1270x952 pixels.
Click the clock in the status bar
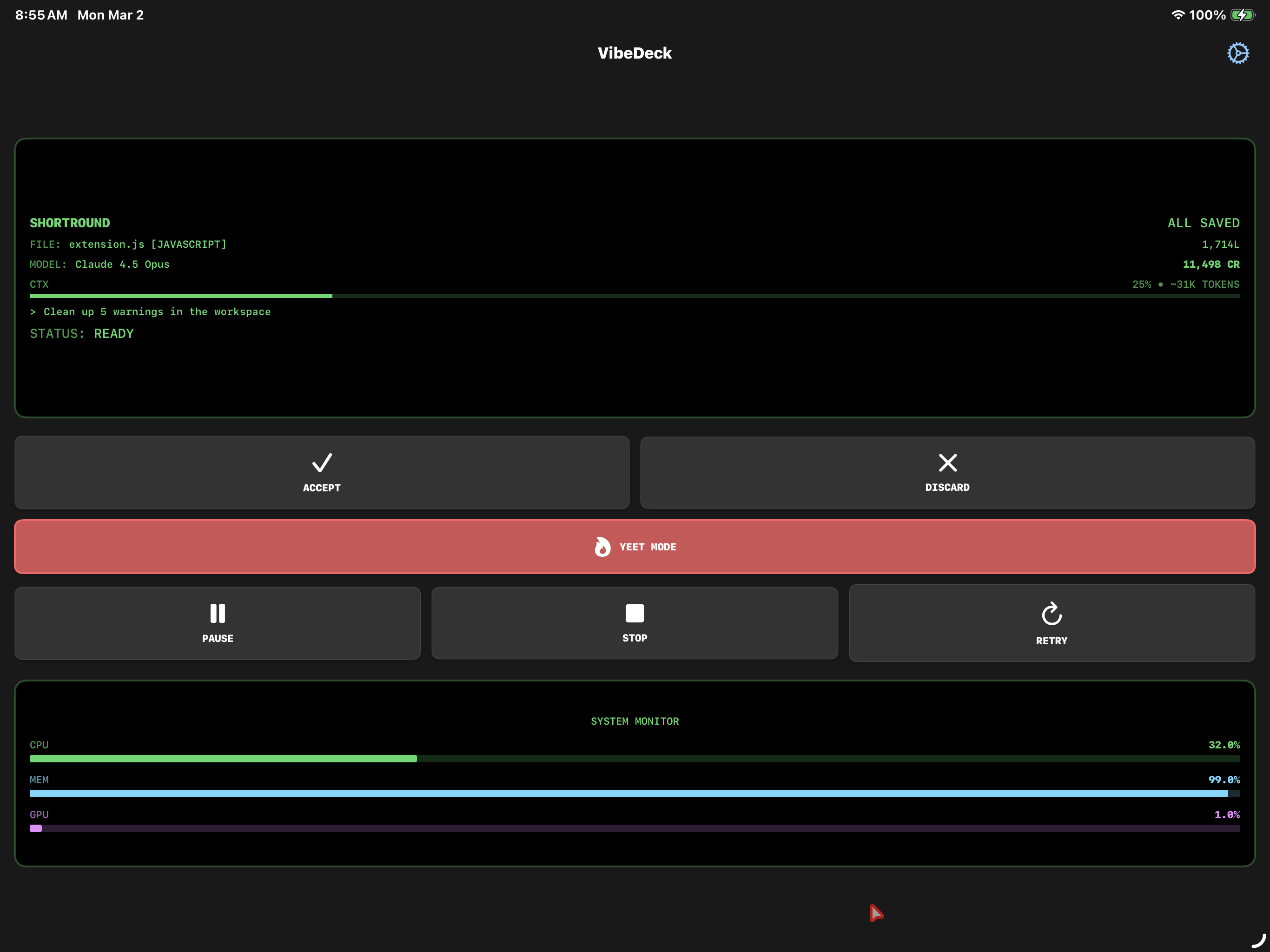point(40,15)
